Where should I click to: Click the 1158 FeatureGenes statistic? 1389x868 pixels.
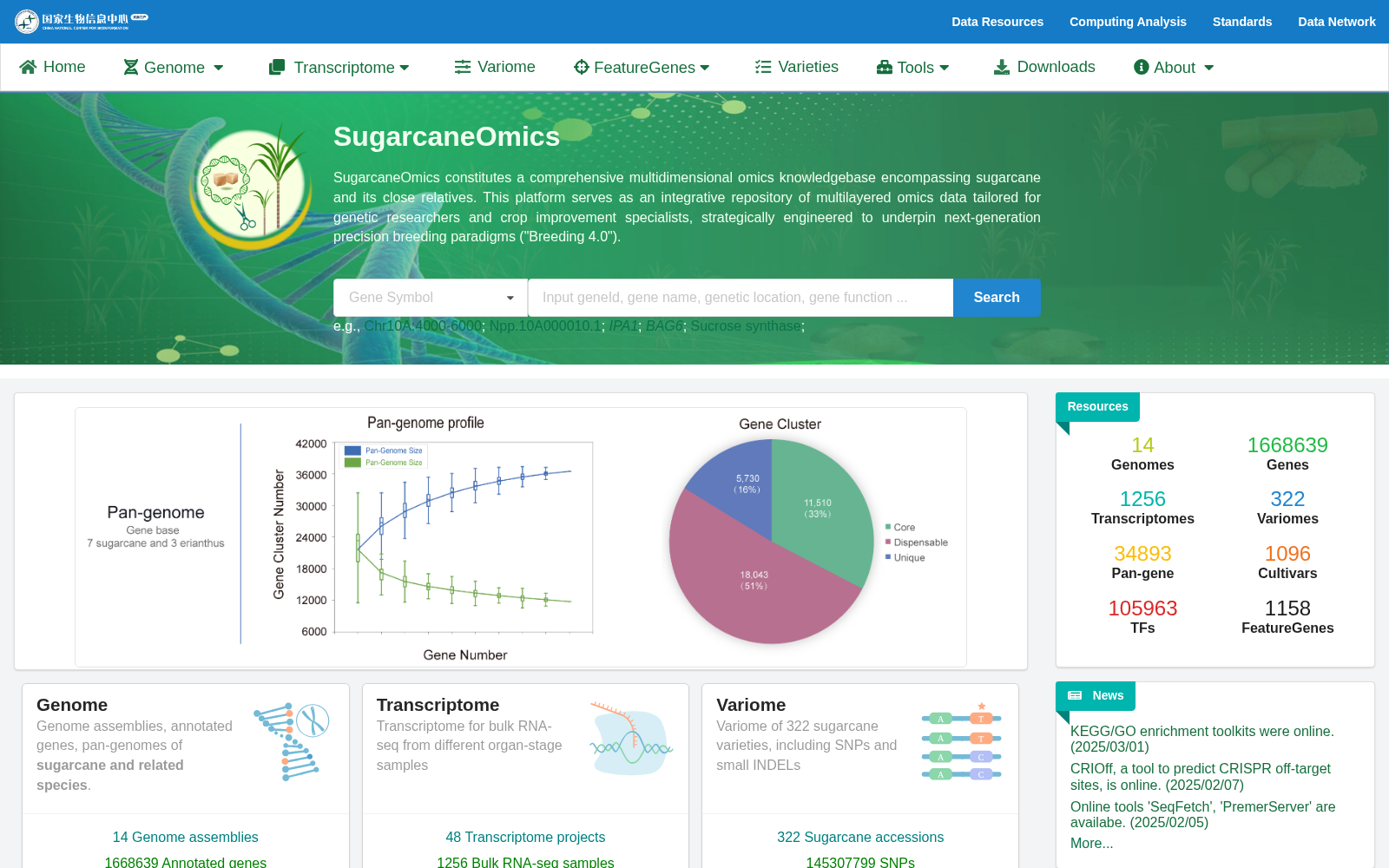tap(1287, 617)
